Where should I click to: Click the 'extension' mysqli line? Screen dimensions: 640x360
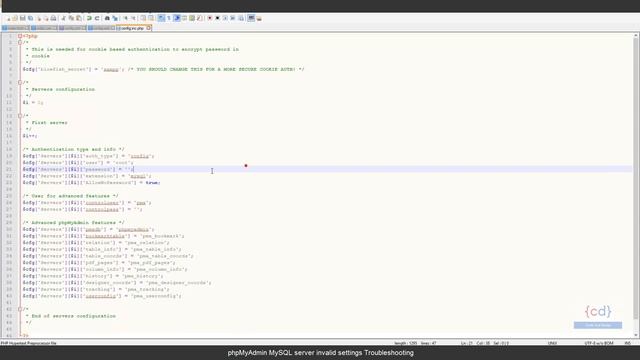(87, 176)
